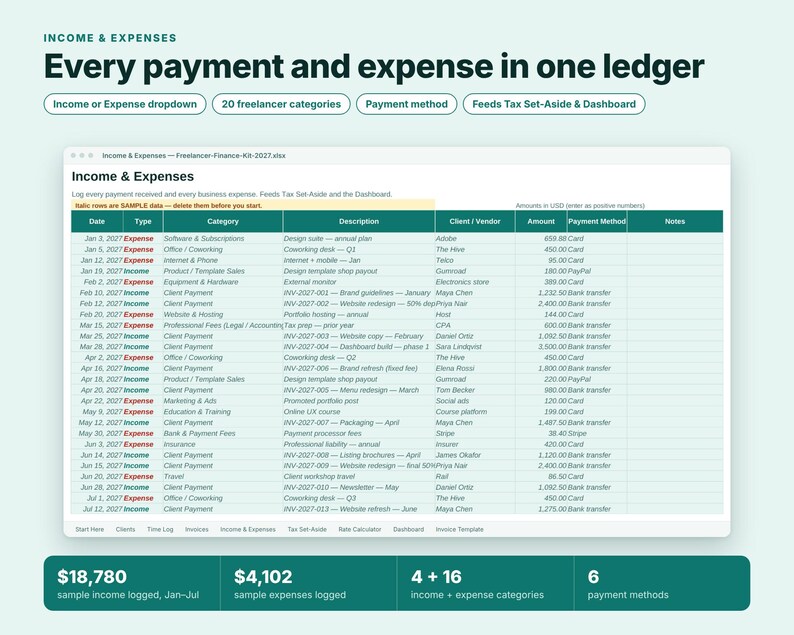Click the 'Elena Rossi' client cell
The height and width of the screenshot is (635, 794).
(475, 368)
